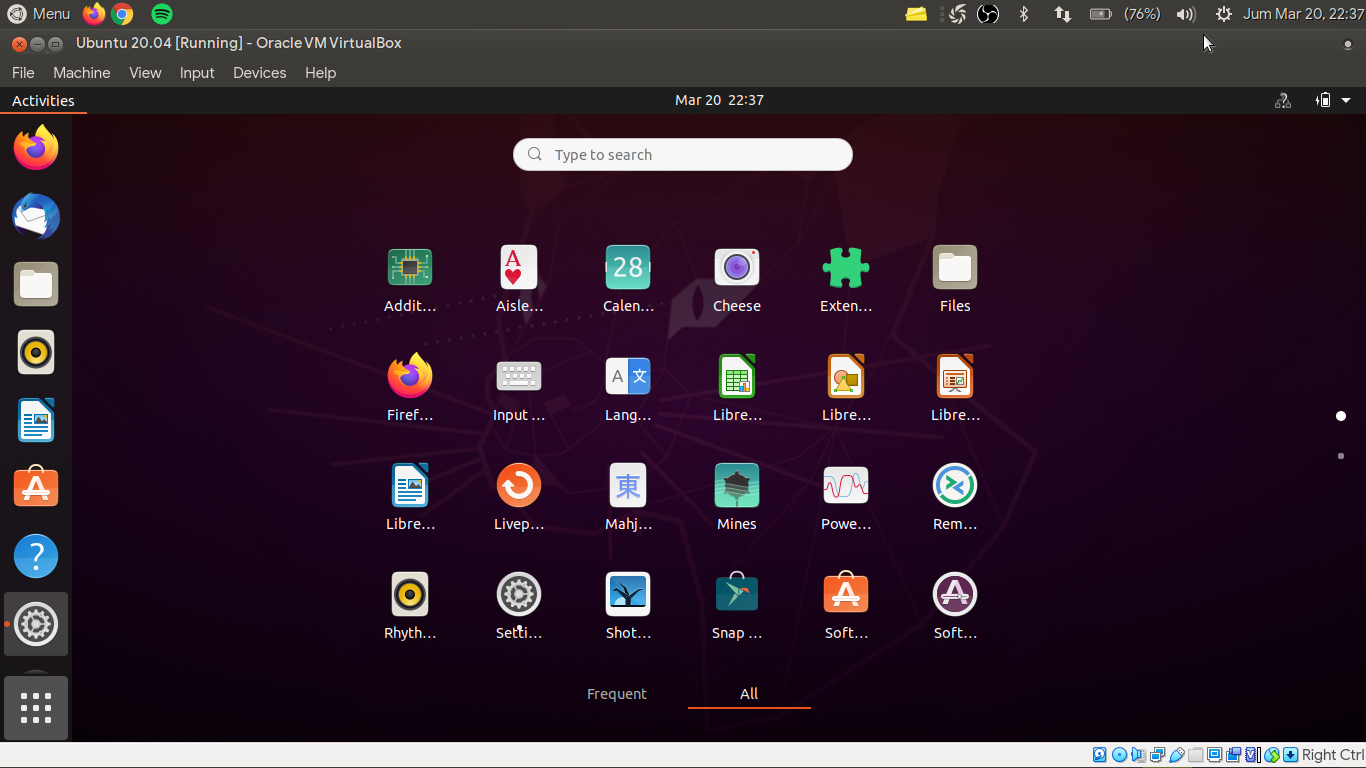Open Thunderbird mail from the dock
1366x768 pixels.
click(36, 216)
